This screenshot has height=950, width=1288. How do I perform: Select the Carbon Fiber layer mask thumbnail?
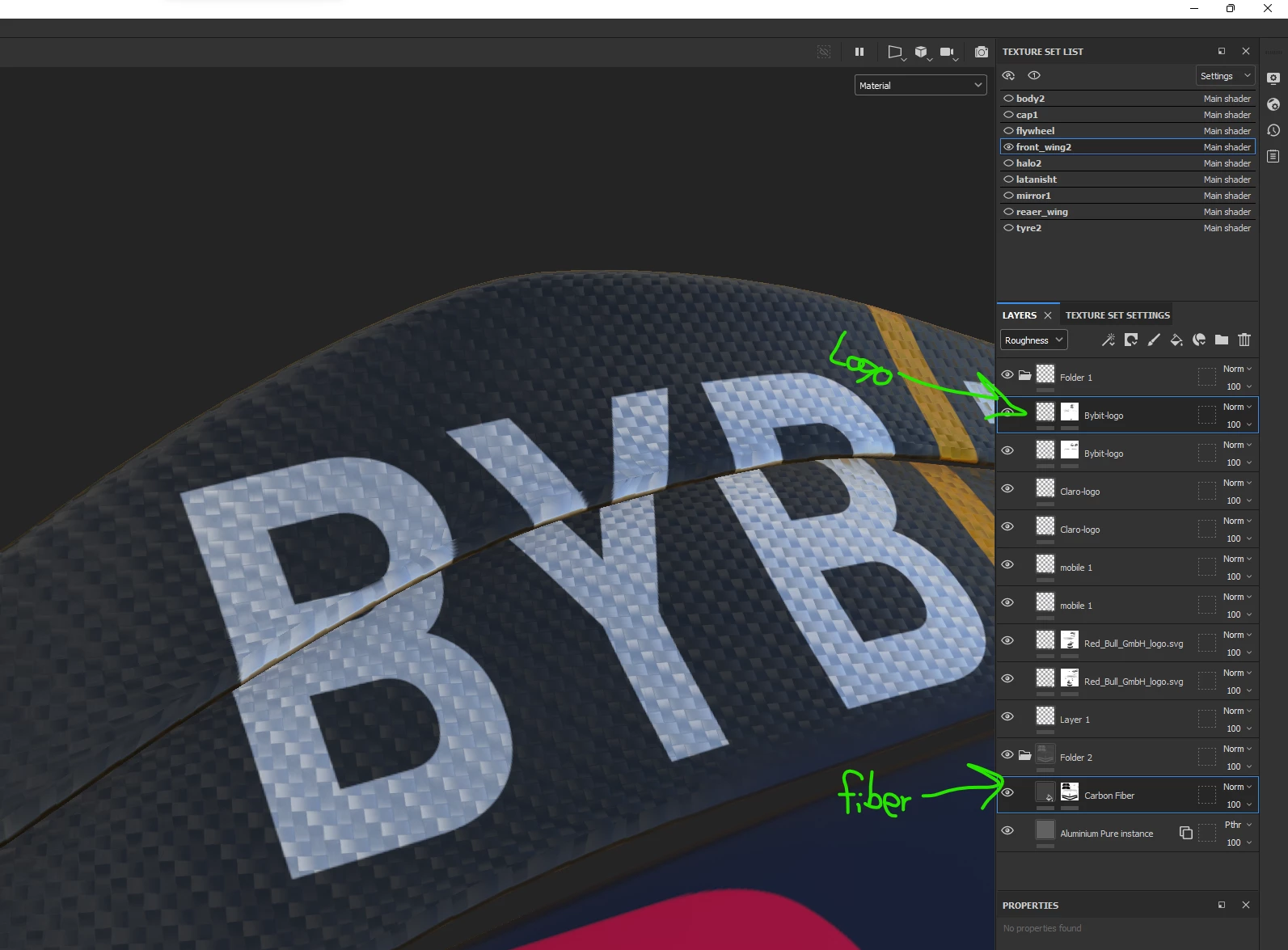(1070, 792)
